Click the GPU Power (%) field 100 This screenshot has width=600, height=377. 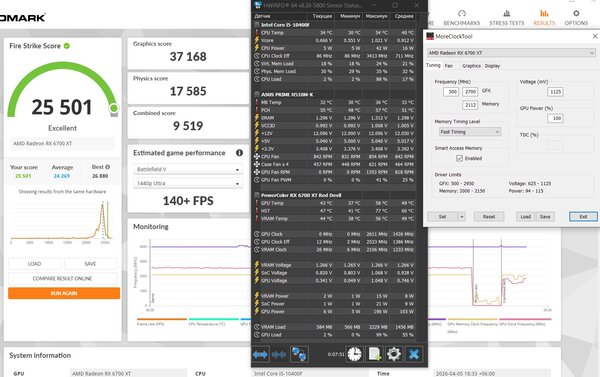pos(555,118)
